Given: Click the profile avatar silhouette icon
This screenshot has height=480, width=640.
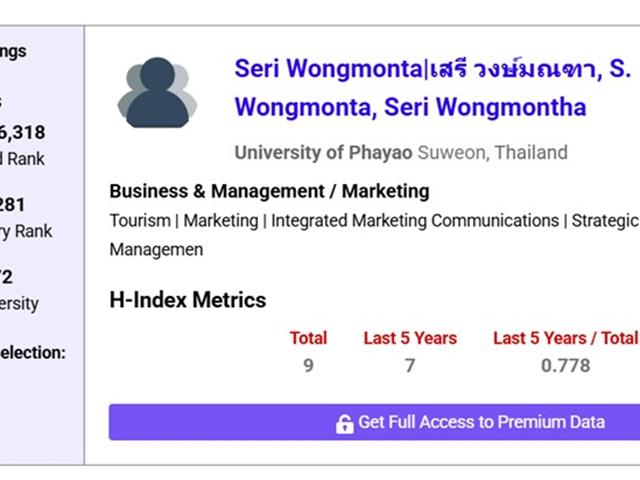Looking at the screenshot, I should coord(158,92).
